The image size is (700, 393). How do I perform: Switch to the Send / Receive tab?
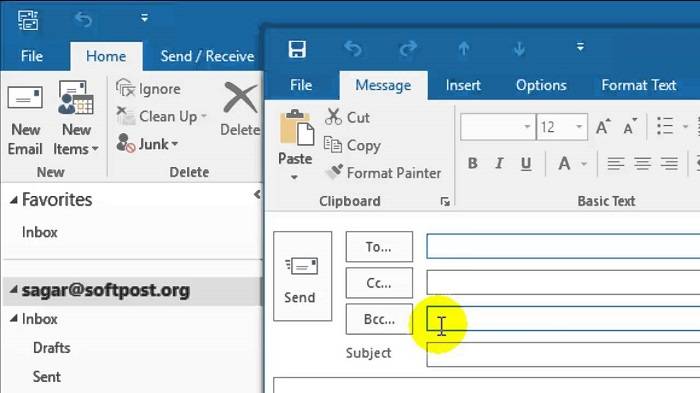pos(207,56)
